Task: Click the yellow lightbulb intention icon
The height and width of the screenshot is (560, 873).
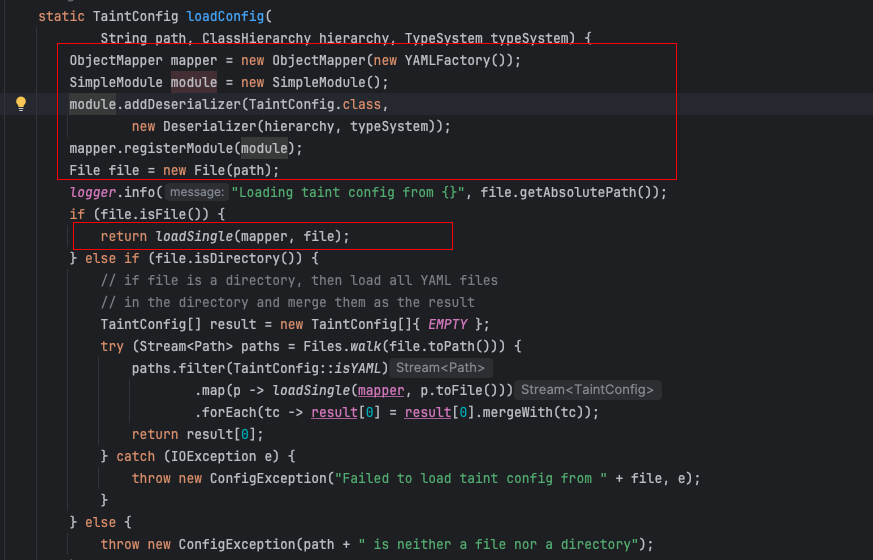Action: click(21, 104)
